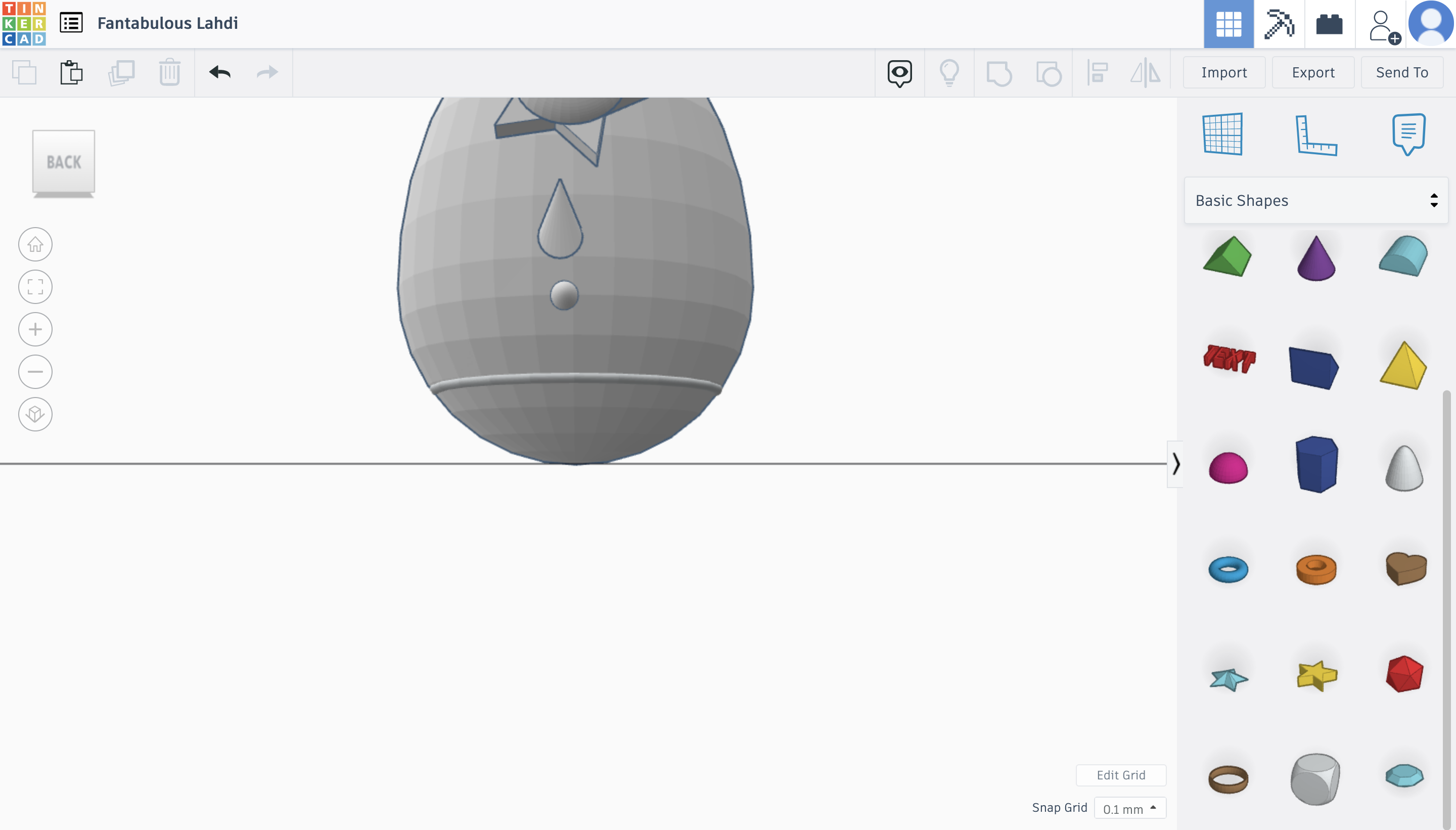Viewport: 1456px width, 830px height.
Task: Select the yellow pyramid shape
Action: [1404, 365]
